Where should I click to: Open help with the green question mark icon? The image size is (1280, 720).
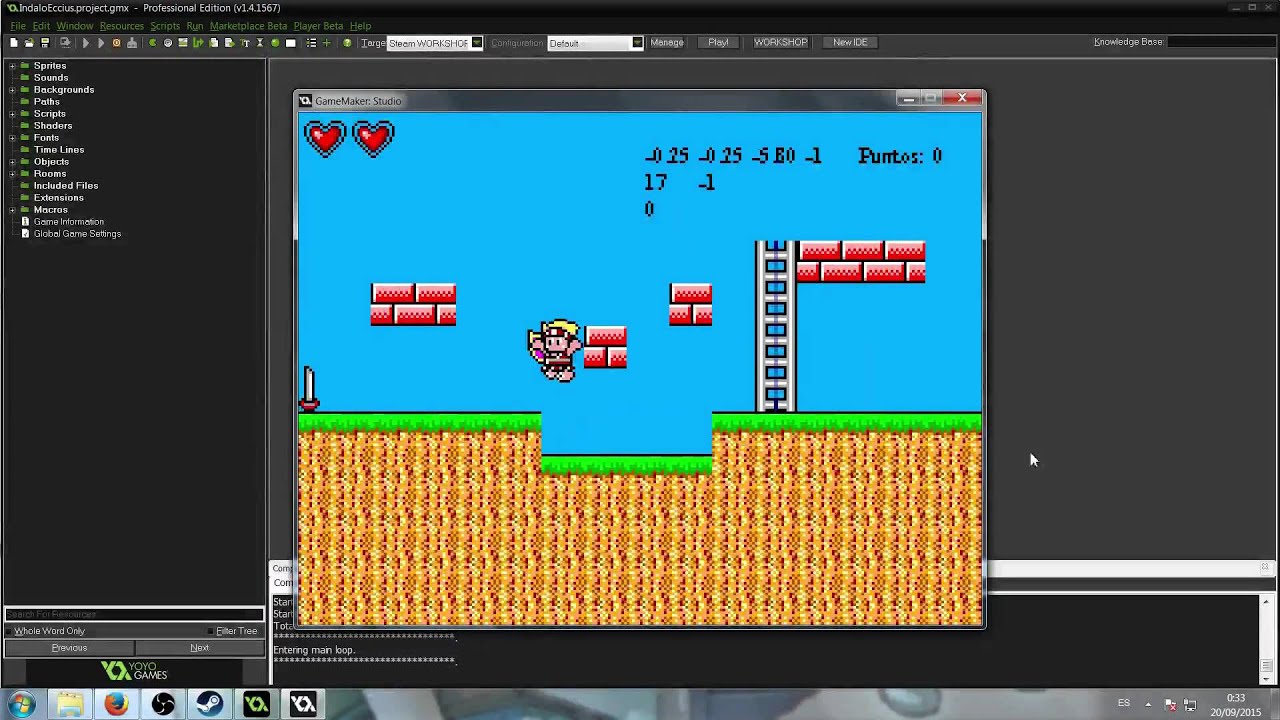click(347, 43)
